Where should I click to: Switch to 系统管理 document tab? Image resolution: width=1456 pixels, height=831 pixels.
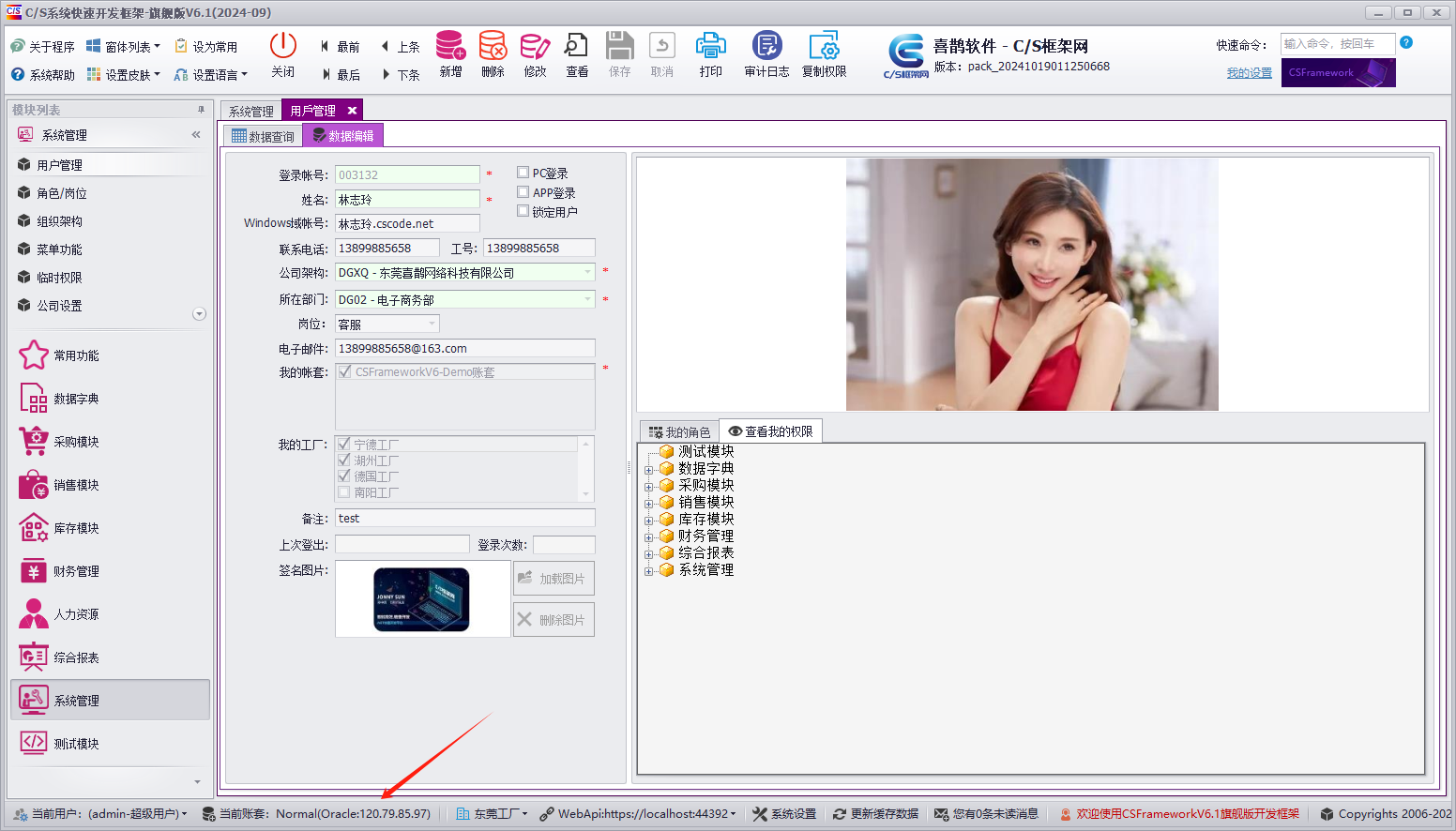[x=251, y=111]
